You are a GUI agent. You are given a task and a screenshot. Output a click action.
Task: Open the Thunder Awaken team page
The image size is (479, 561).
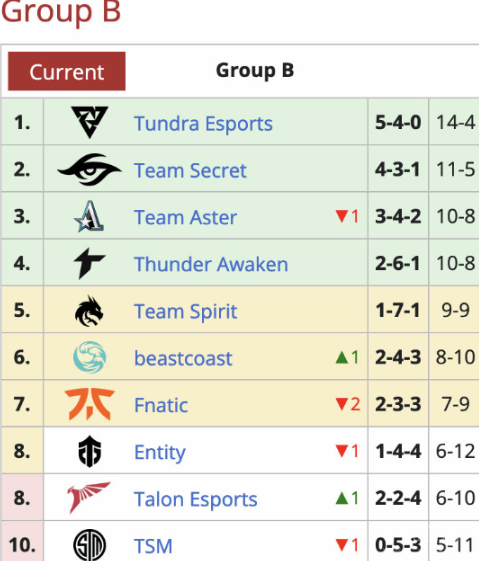coord(211,264)
